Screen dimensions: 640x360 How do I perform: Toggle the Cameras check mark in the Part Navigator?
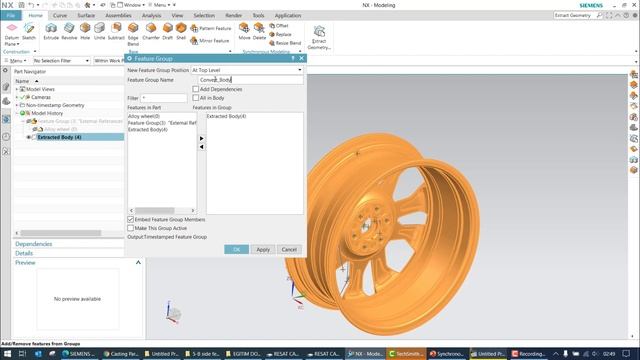pyautogui.click(x=23, y=97)
